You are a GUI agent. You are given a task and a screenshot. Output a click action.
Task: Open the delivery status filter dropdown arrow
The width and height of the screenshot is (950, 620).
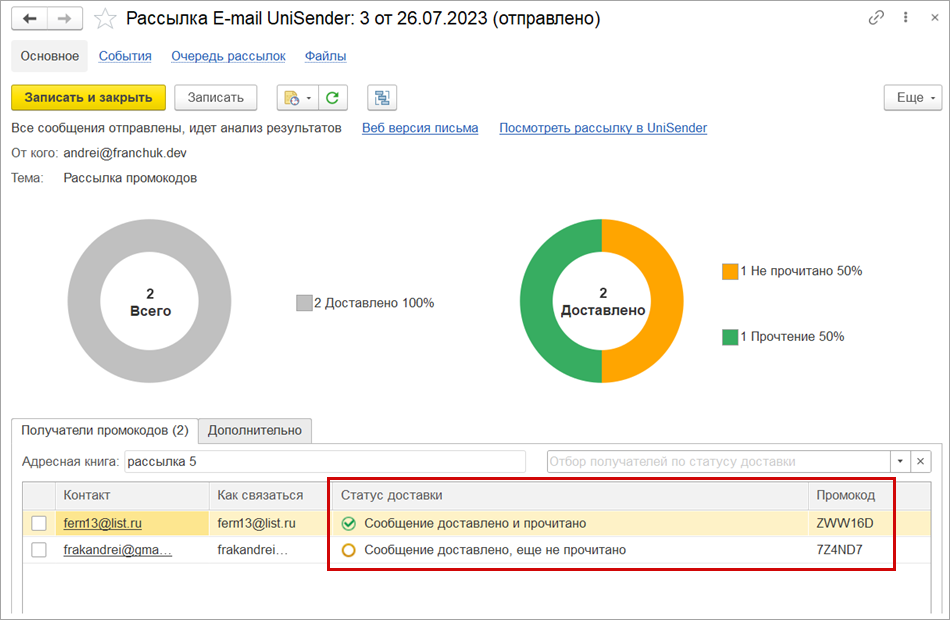click(900, 461)
